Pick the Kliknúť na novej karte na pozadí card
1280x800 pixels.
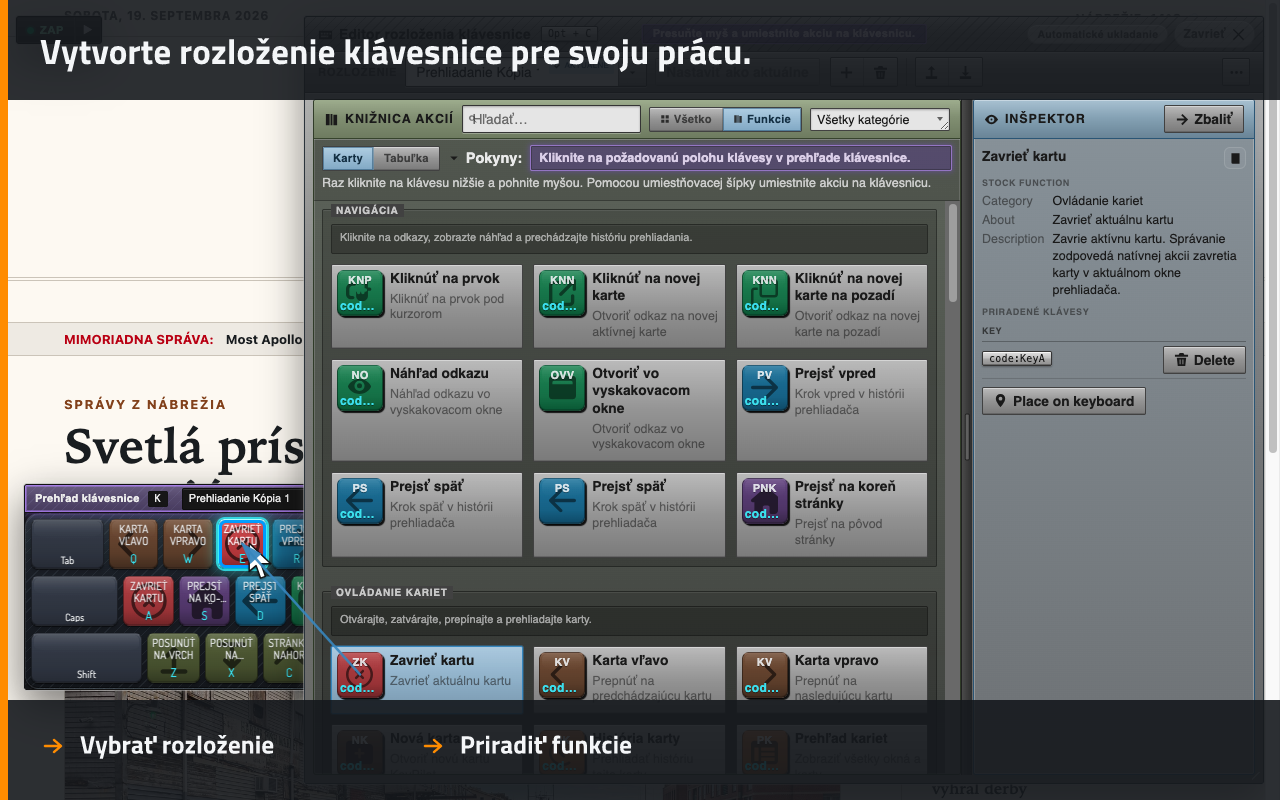832,306
